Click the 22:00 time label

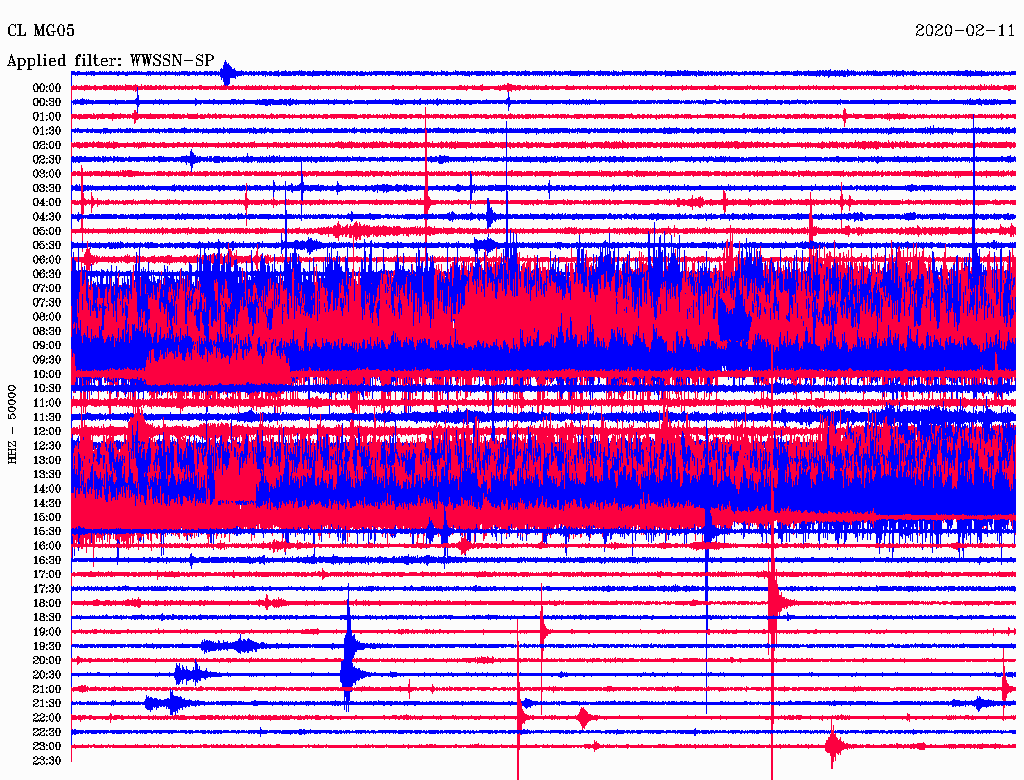pyautogui.click(x=47, y=718)
